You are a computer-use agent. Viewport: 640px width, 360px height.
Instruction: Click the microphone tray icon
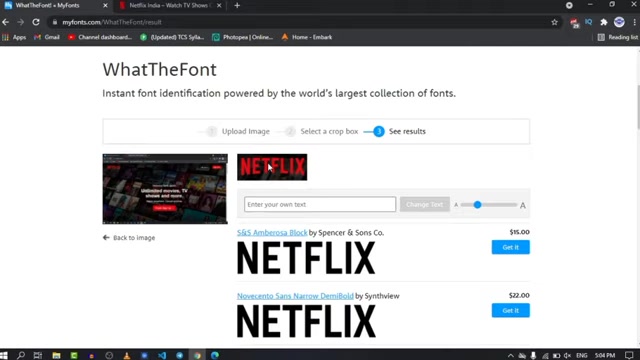[x=533, y=356]
